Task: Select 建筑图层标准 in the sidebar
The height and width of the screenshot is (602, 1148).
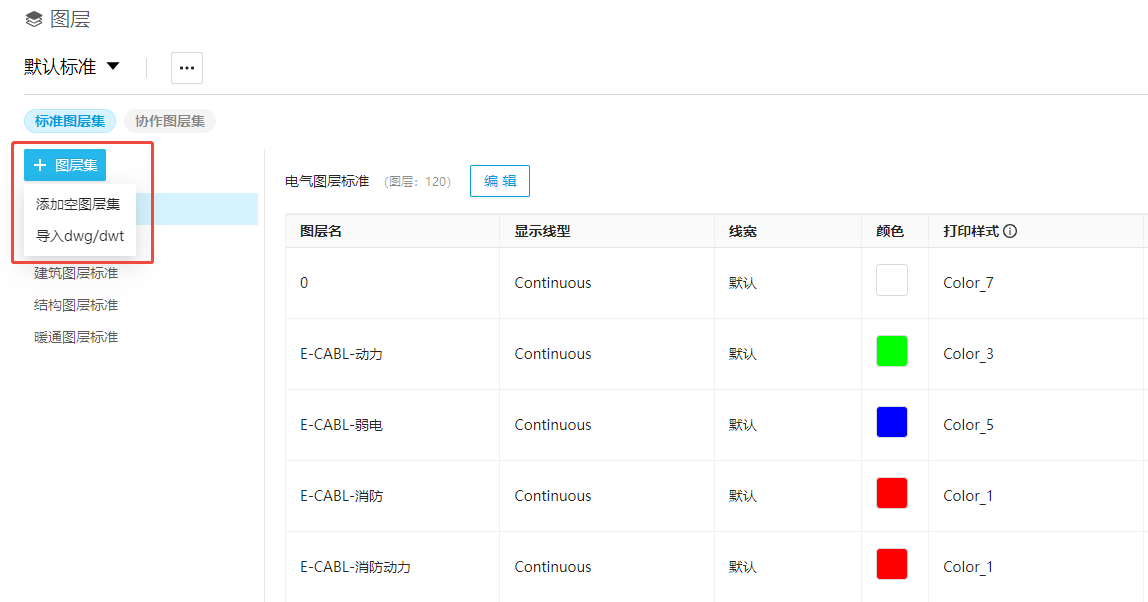Action: click(x=76, y=273)
